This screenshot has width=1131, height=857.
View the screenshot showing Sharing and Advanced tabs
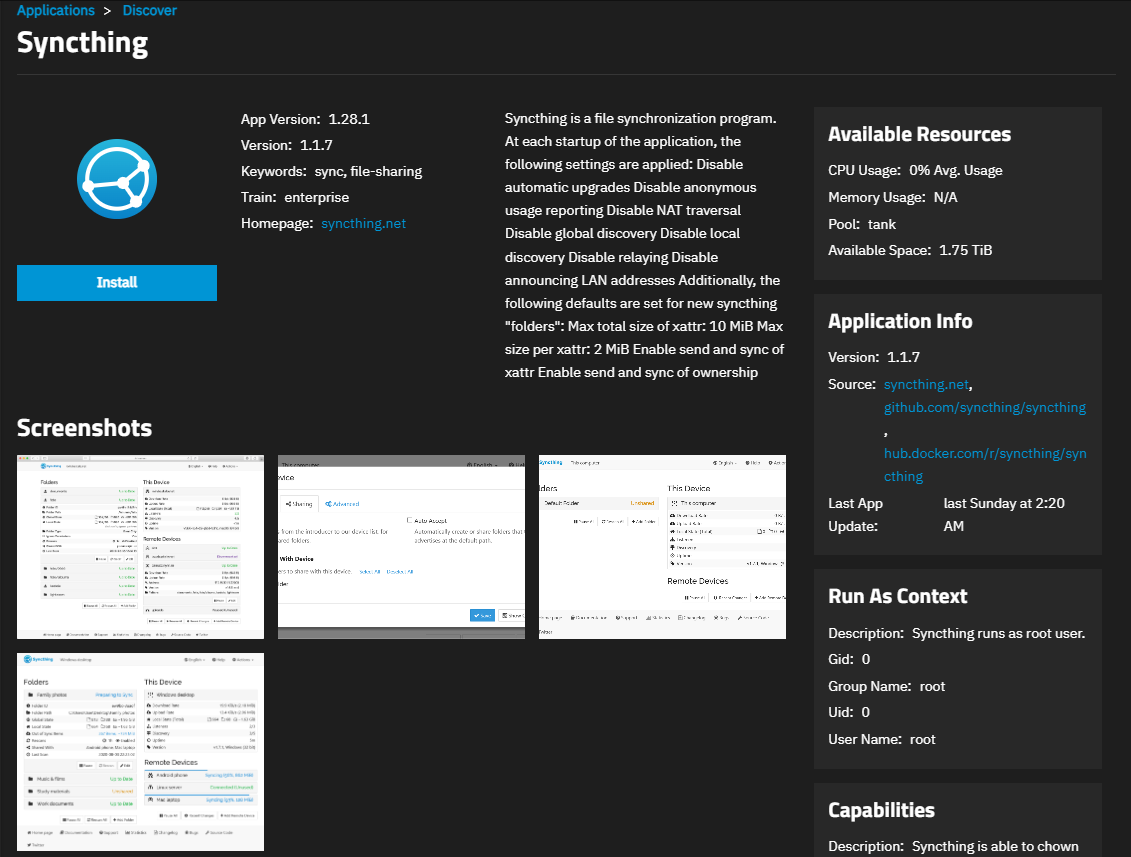[x=402, y=547]
